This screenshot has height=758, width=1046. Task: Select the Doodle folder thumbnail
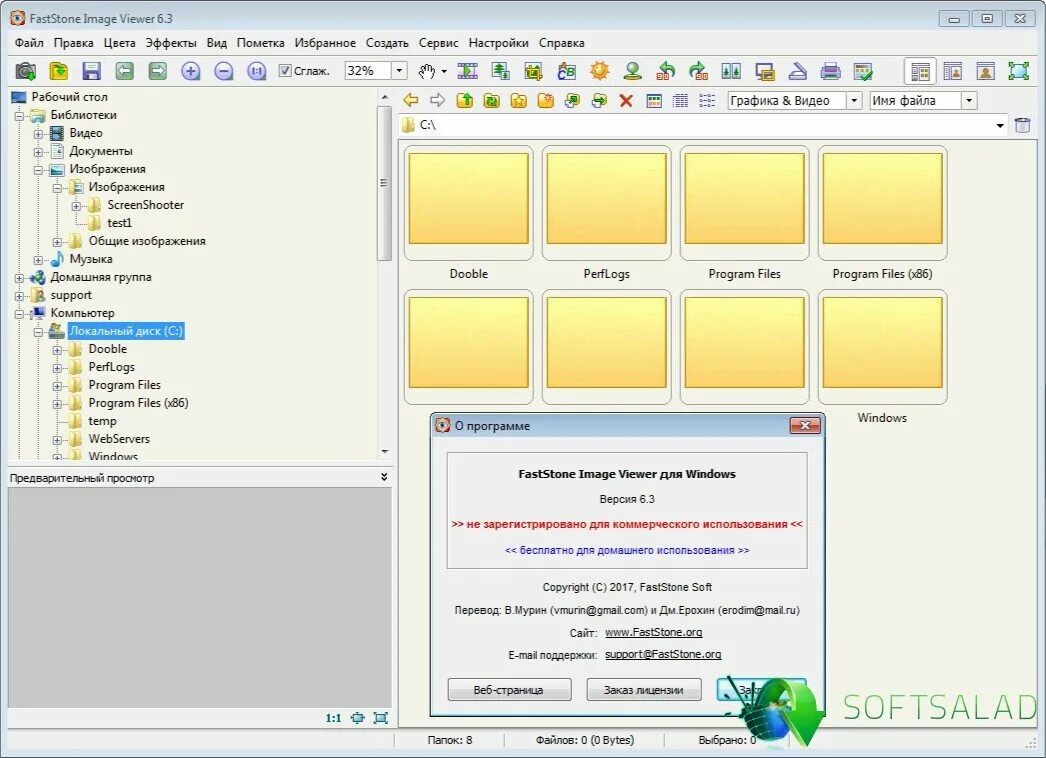468,203
